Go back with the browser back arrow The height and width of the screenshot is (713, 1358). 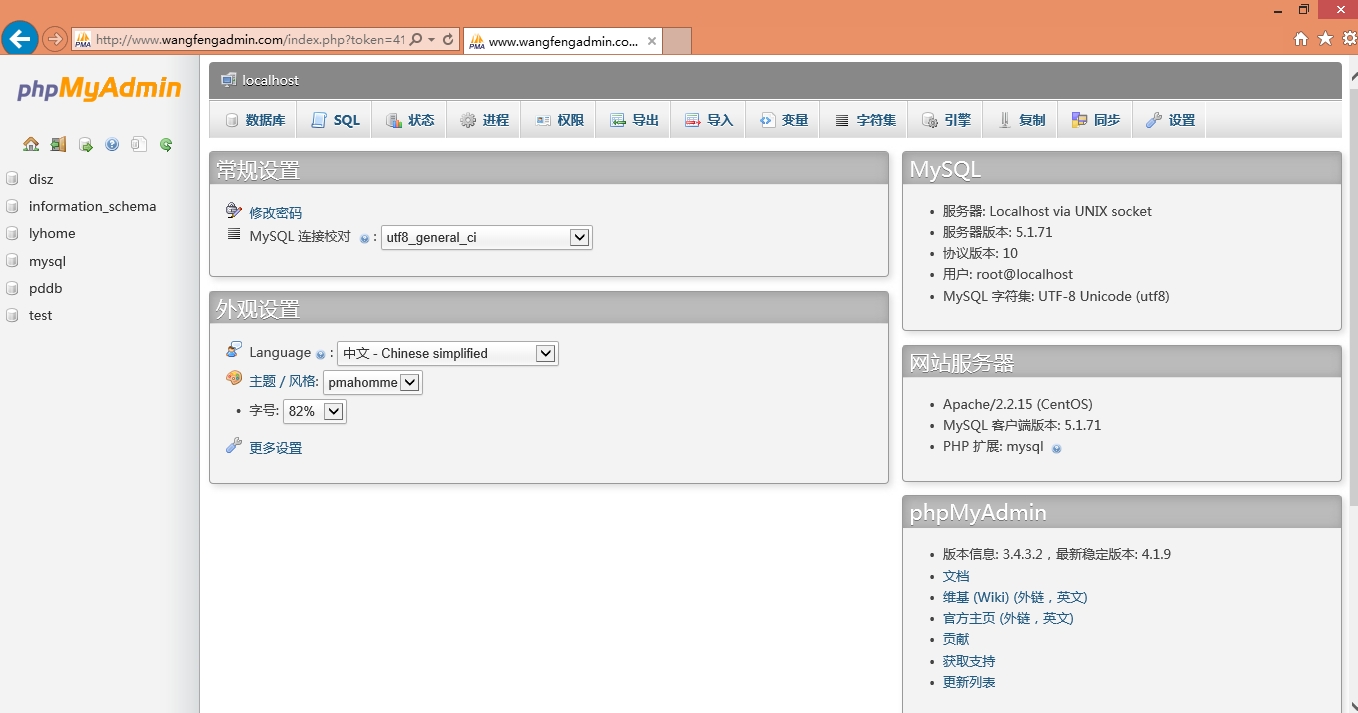tap(19, 39)
